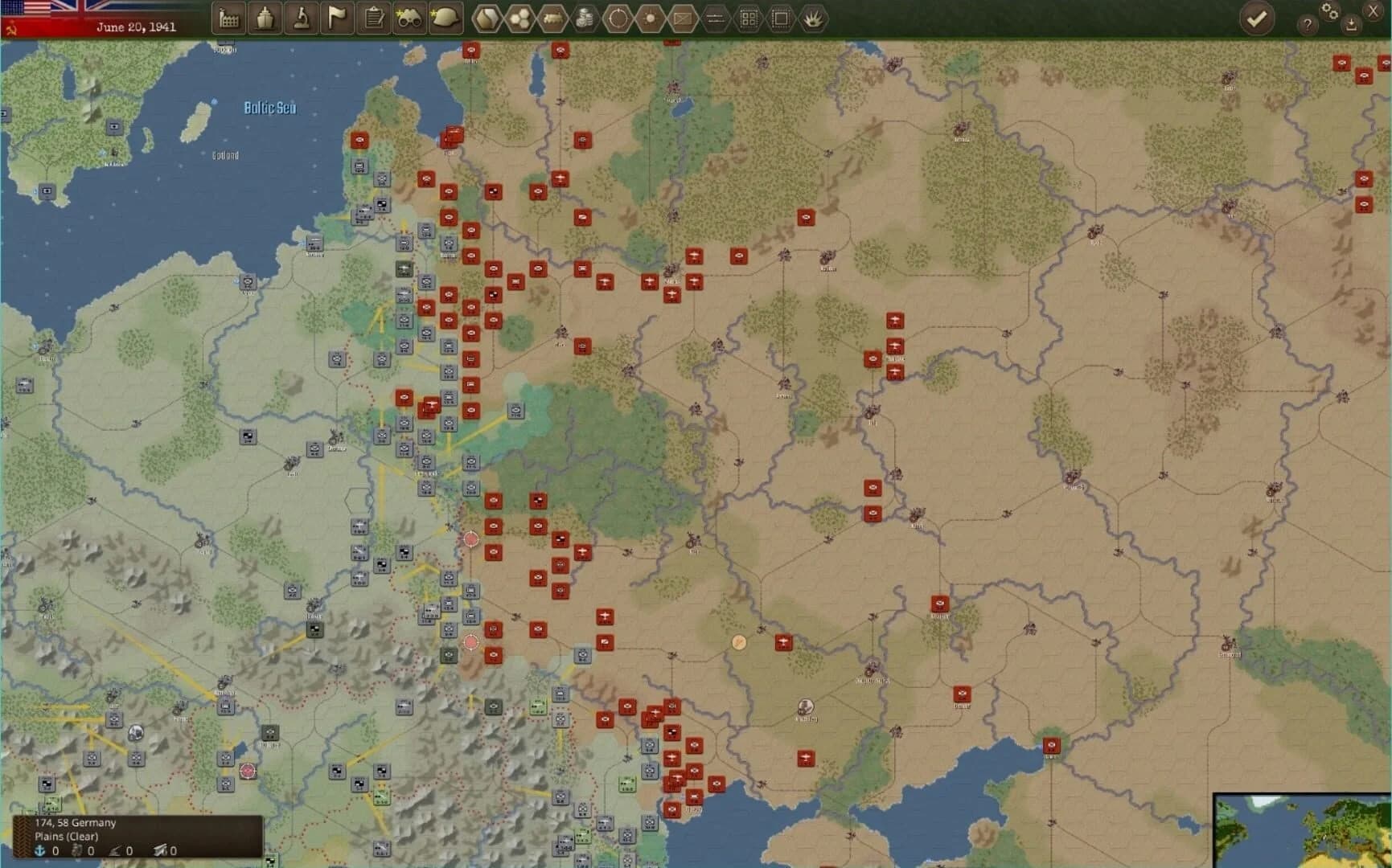End the turn with the checkmark button
The width and height of the screenshot is (1392, 868).
point(1259,18)
